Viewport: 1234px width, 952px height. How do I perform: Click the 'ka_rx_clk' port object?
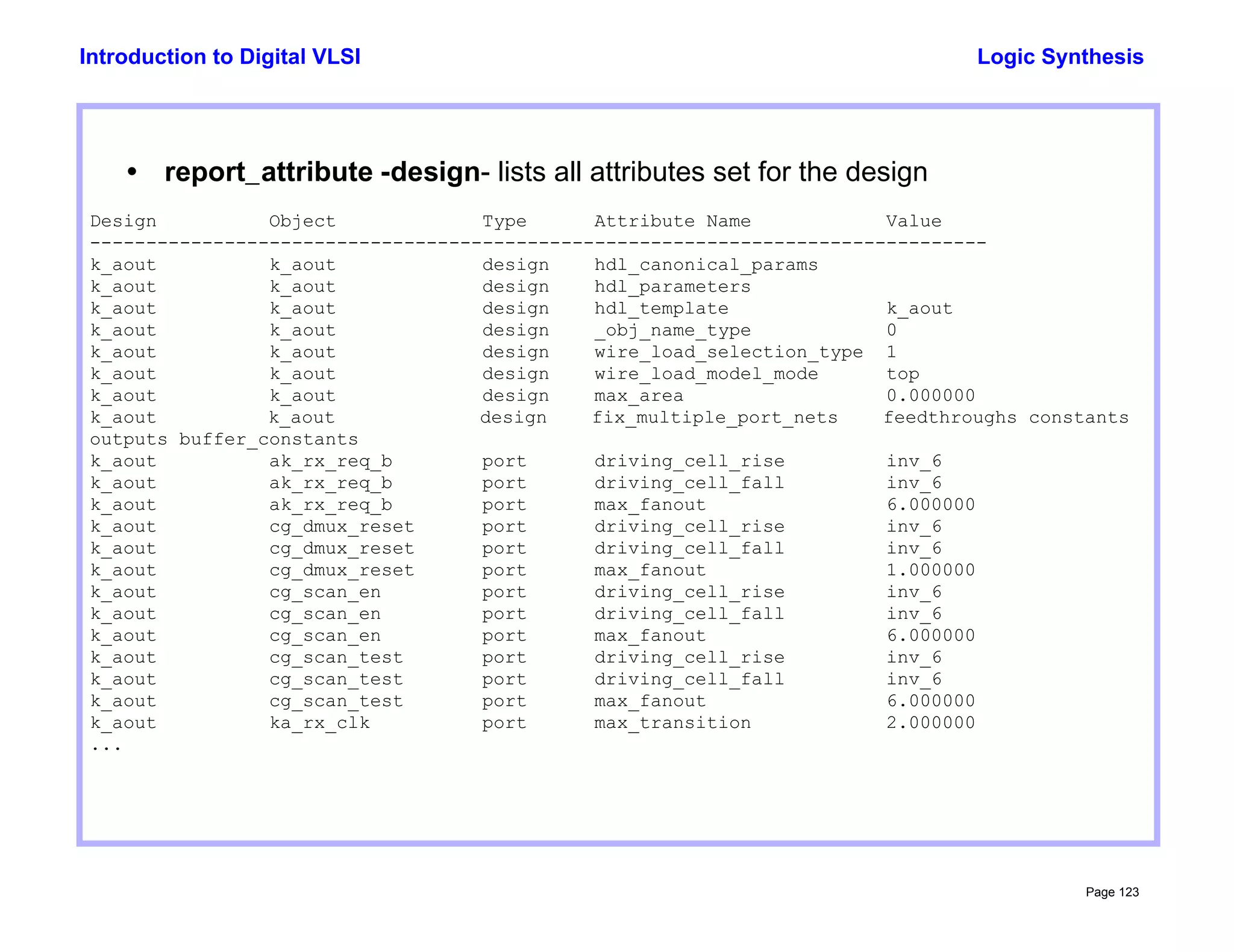point(319,723)
